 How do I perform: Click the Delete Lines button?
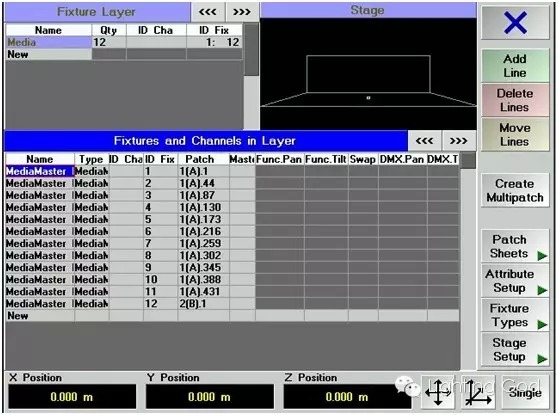coord(515,100)
